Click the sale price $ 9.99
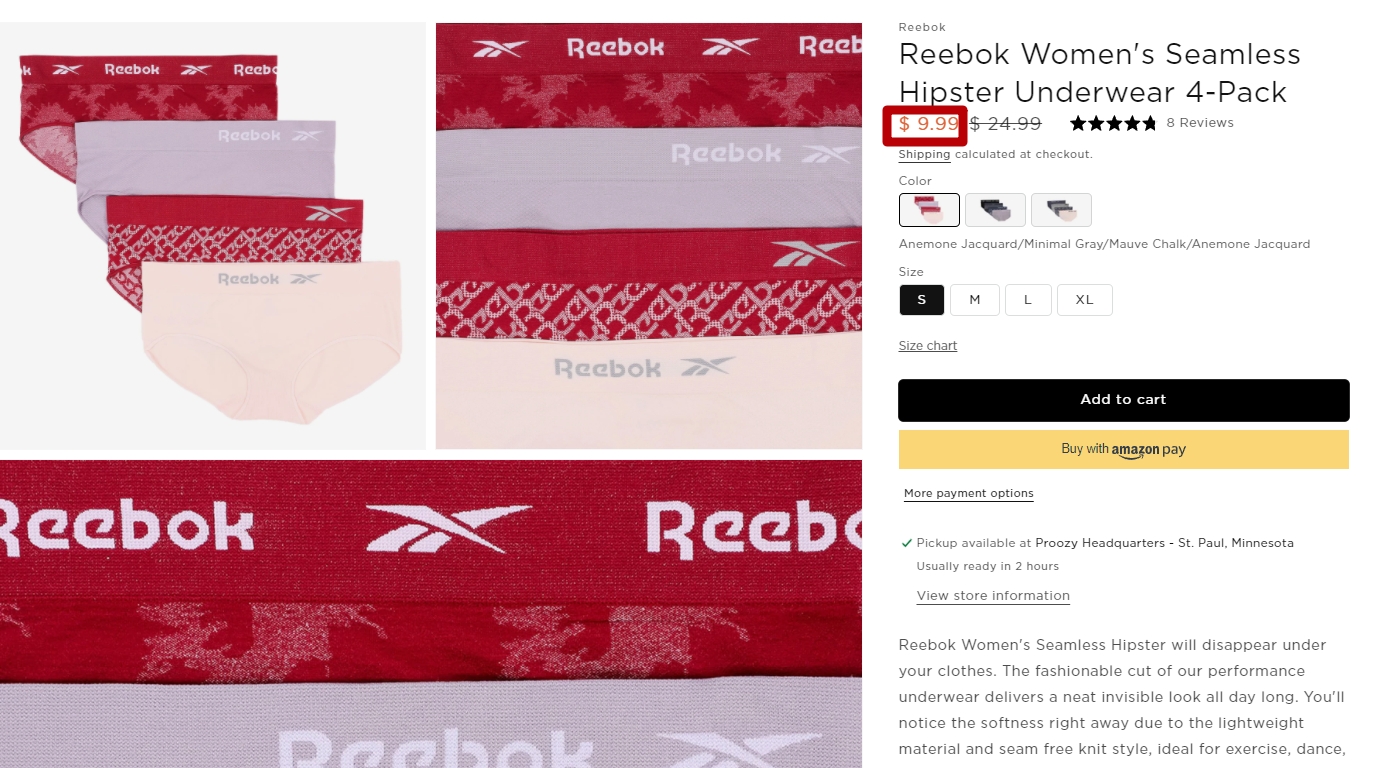The image size is (1397, 768). click(x=929, y=124)
